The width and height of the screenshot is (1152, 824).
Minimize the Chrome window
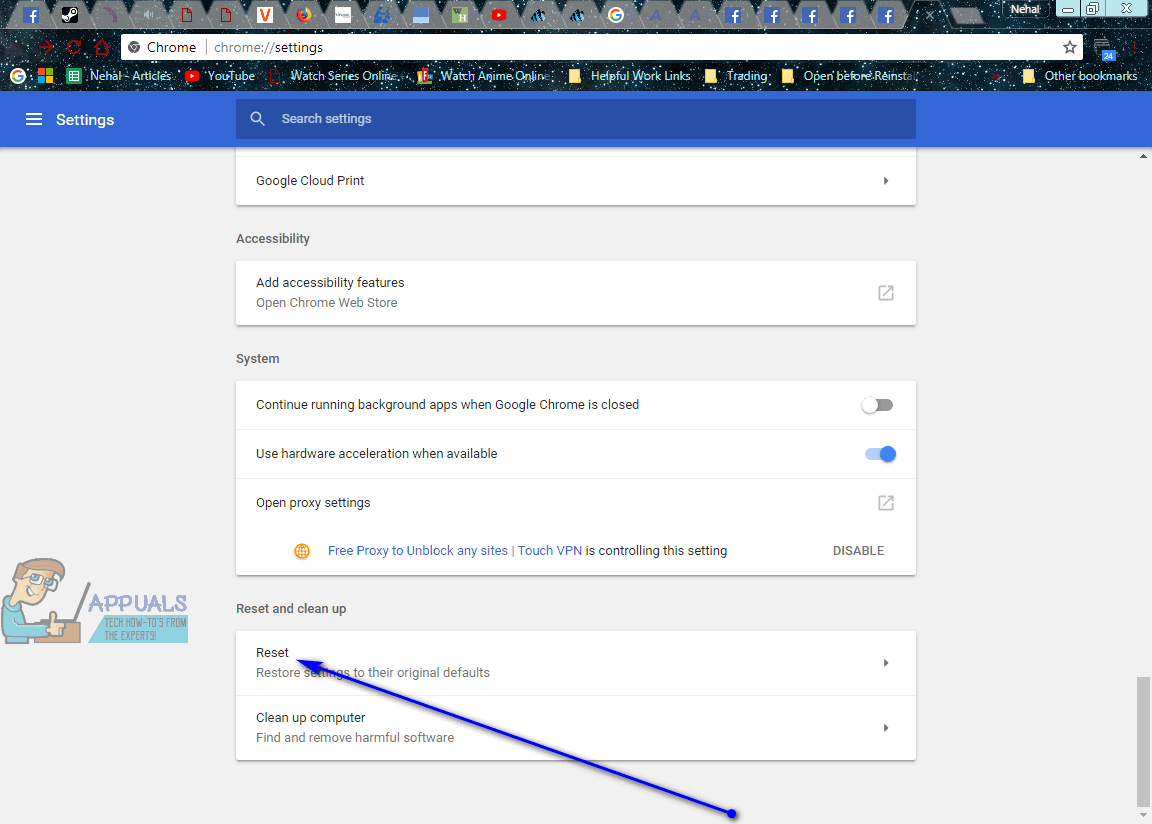[x=1068, y=9]
